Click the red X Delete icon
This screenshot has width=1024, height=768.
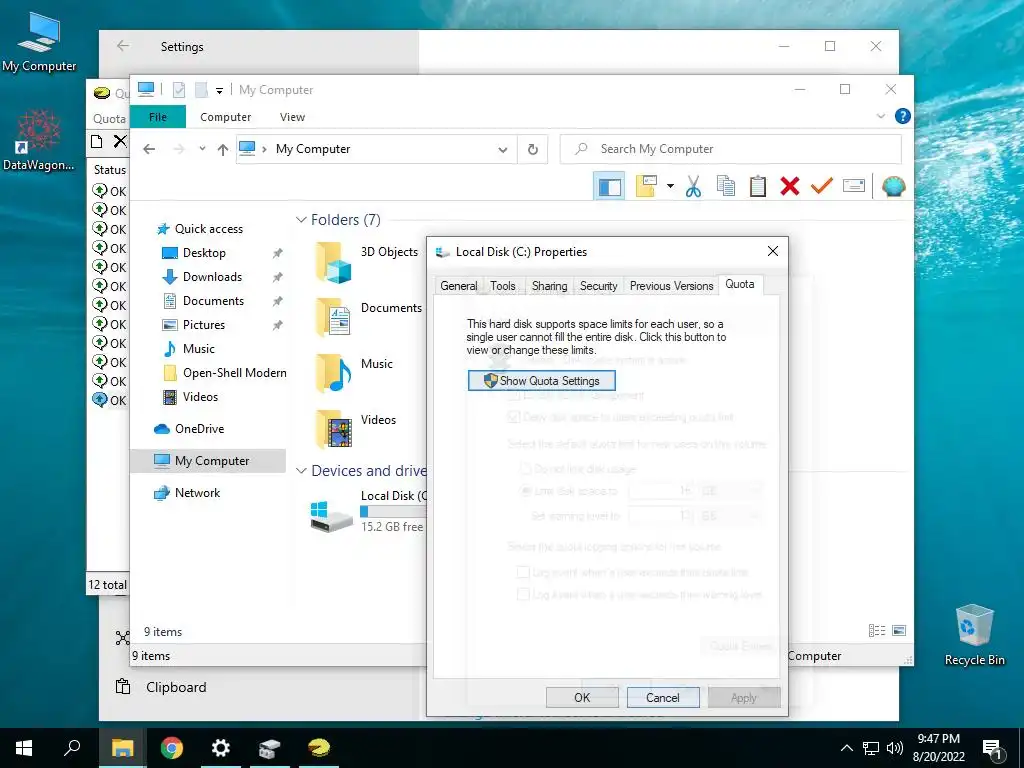[x=790, y=186]
